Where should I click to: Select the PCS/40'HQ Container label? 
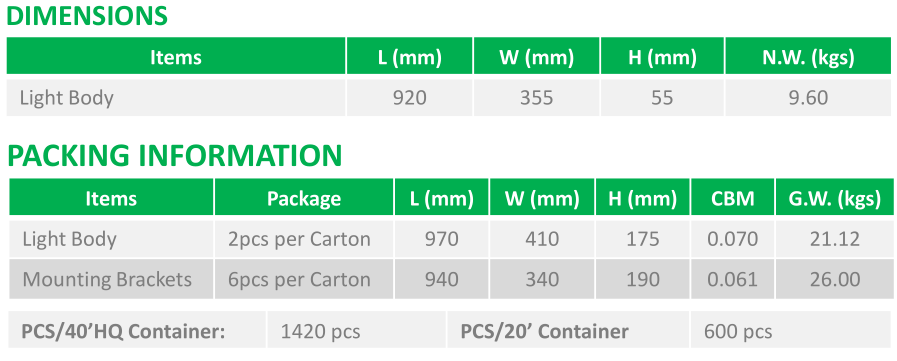tap(123, 331)
